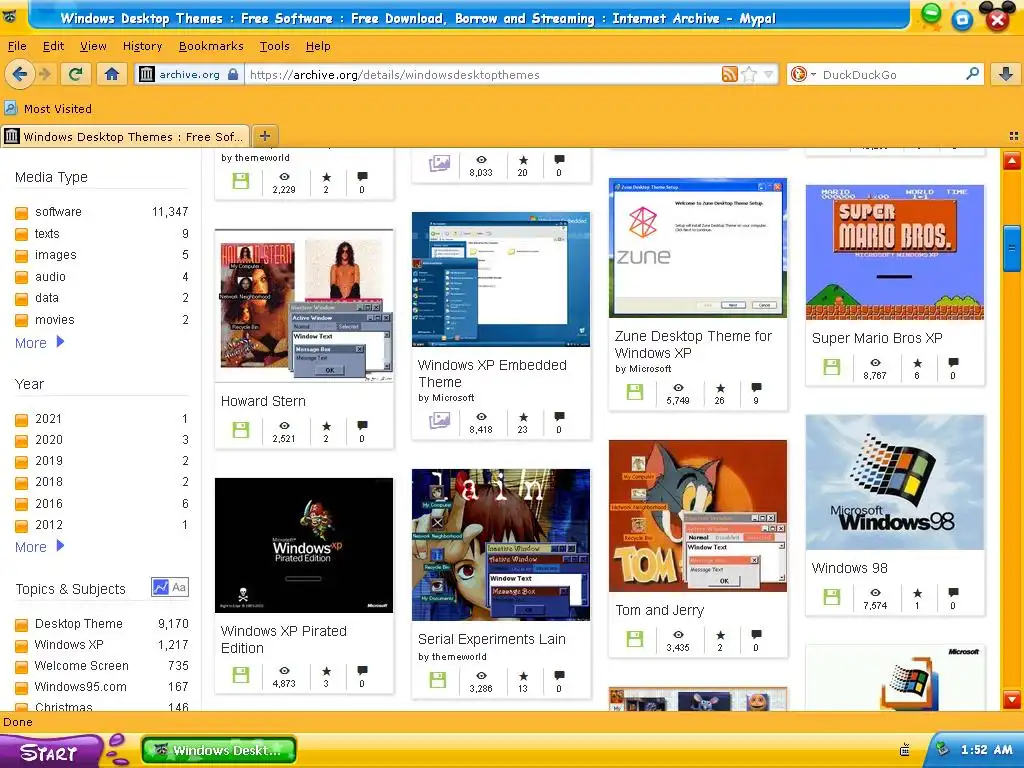
Task: Open the Tom and Jerry title link
Action: click(x=660, y=610)
